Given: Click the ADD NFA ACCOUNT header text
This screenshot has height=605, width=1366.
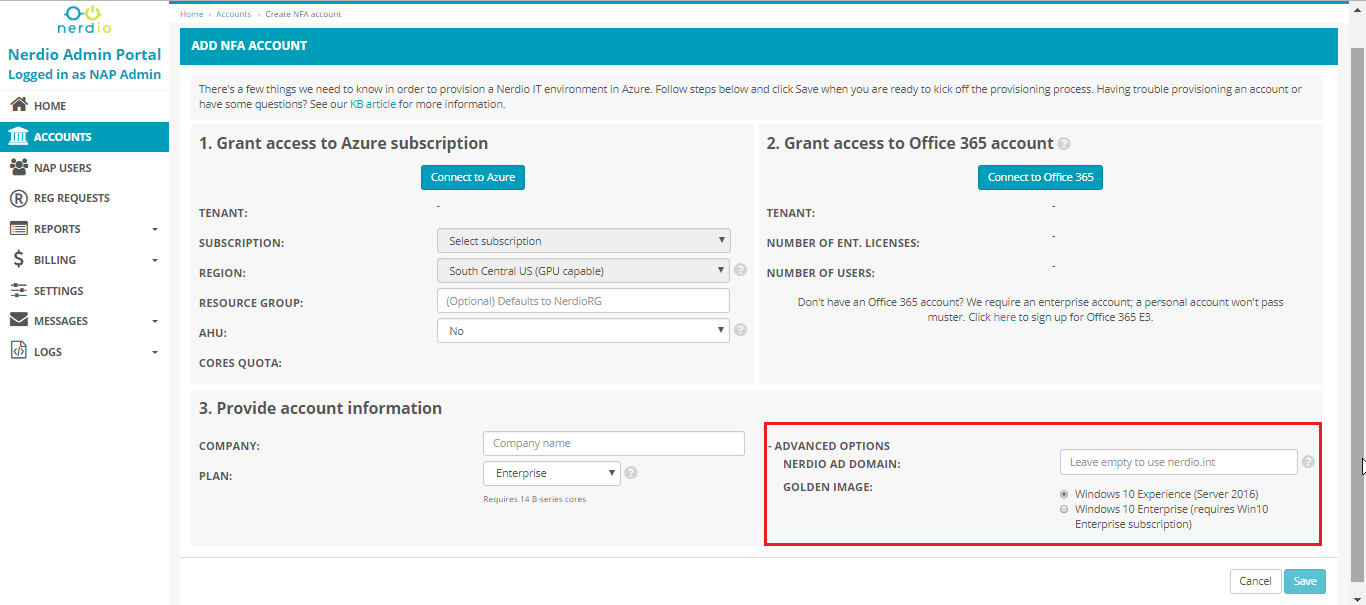Looking at the screenshot, I should point(249,46).
